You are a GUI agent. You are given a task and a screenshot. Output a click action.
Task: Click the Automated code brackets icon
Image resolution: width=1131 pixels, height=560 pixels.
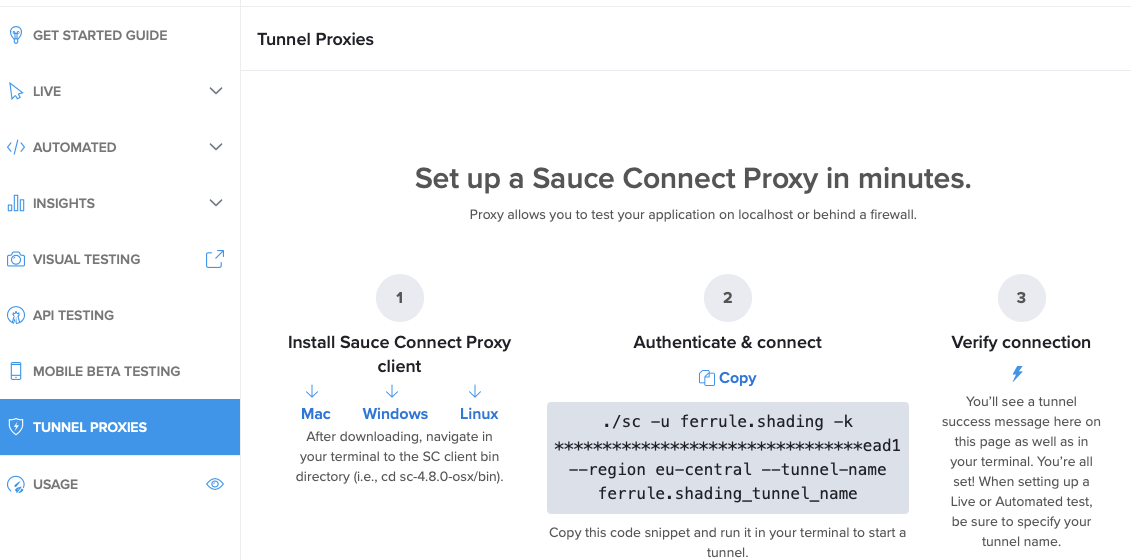tap(16, 147)
